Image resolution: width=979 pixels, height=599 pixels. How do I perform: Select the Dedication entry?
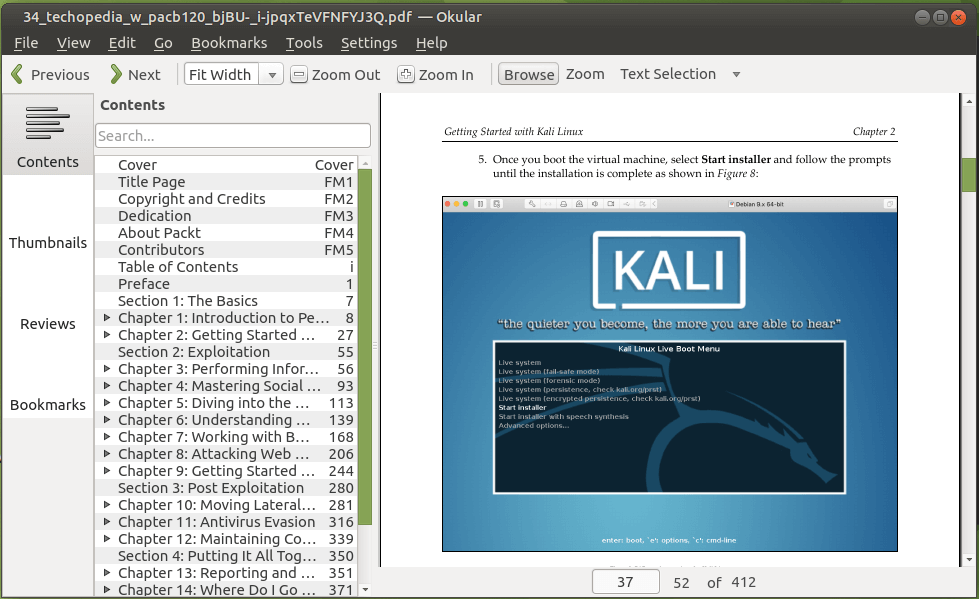click(x=226, y=216)
